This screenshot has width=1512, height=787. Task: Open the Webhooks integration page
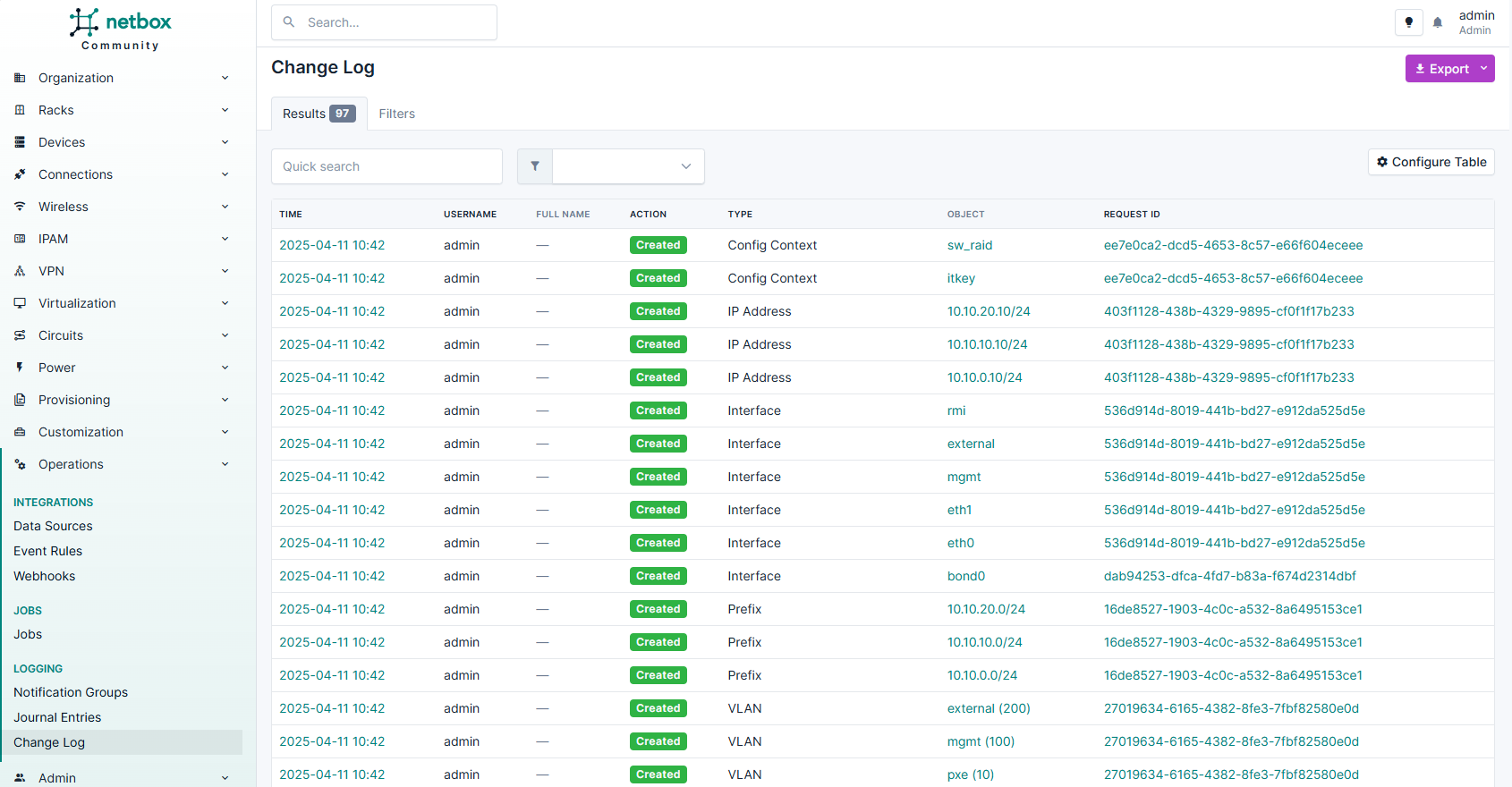click(45, 576)
